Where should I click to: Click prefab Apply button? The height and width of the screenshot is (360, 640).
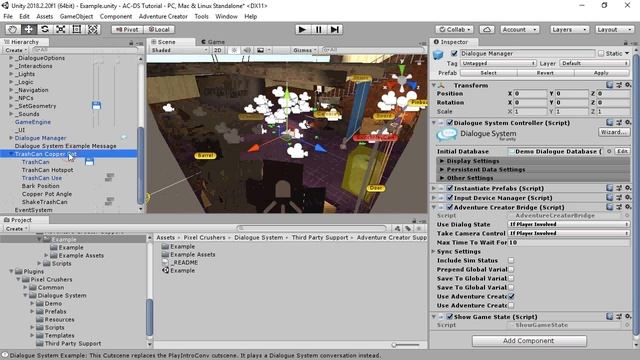tap(602, 73)
